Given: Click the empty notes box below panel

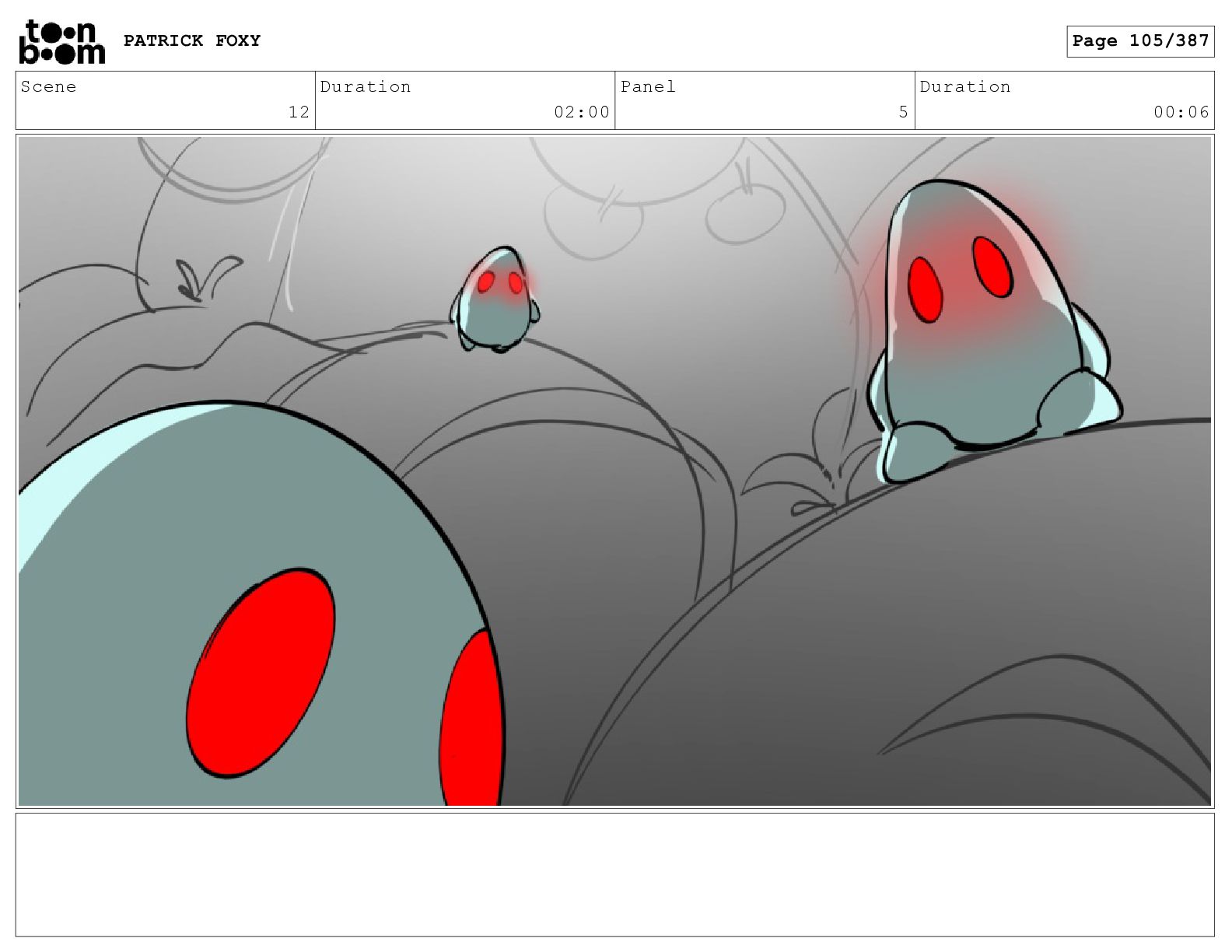Looking at the screenshot, I should click(x=614, y=875).
